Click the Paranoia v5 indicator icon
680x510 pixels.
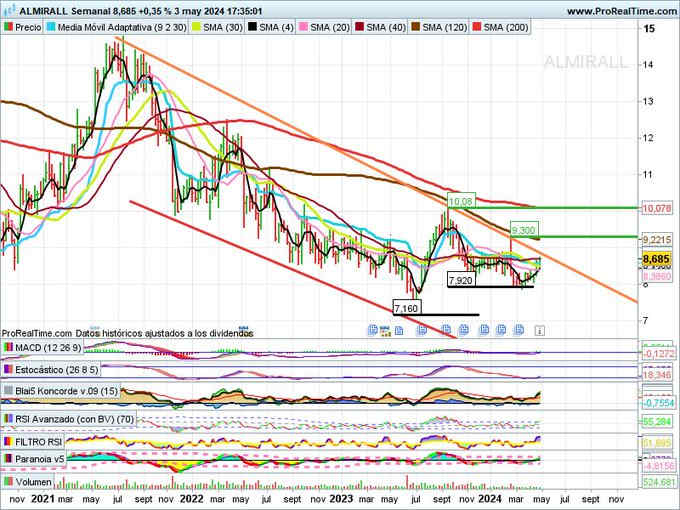pyautogui.click(x=8, y=459)
